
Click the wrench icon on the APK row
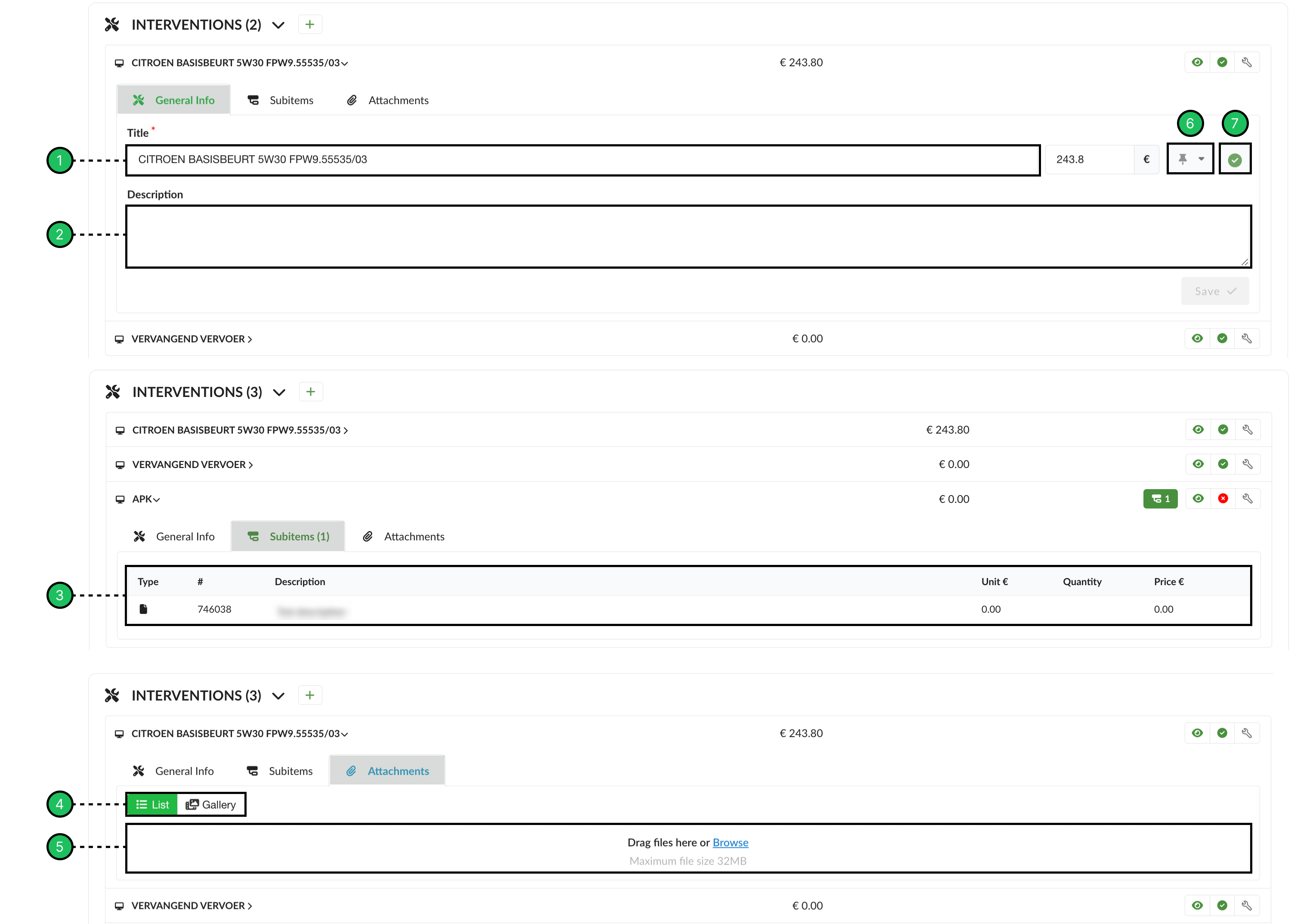(x=1247, y=499)
